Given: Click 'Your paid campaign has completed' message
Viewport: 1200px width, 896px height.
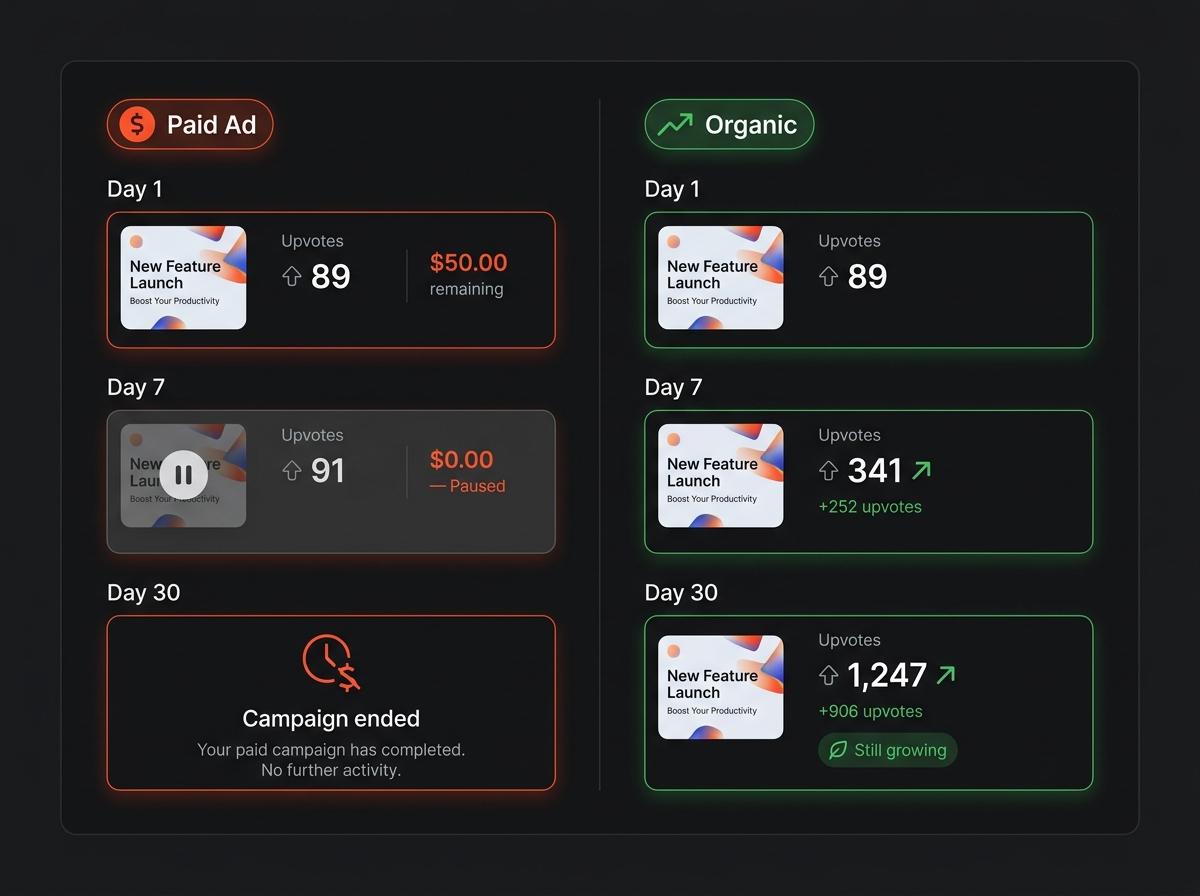Looking at the screenshot, I should pos(331,750).
